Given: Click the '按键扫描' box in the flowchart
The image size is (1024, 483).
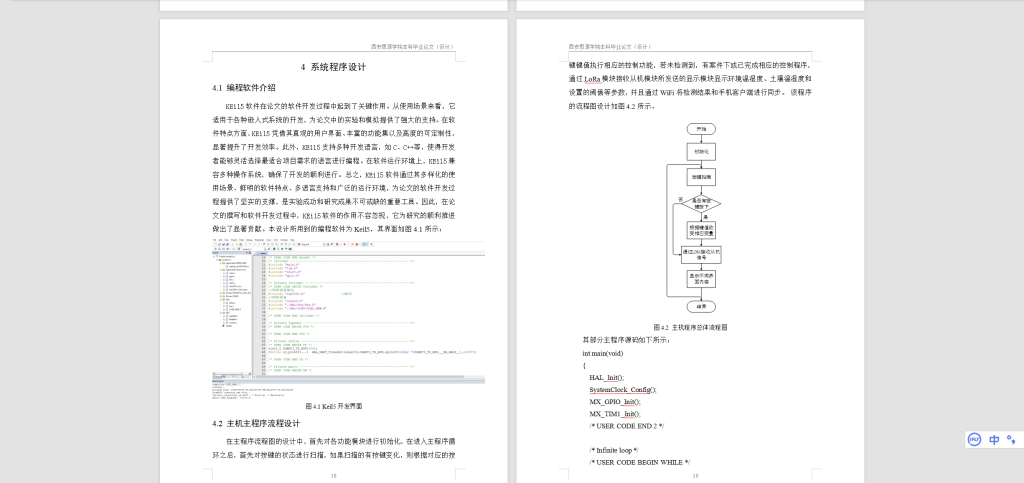Looking at the screenshot, I should click(x=701, y=177).
